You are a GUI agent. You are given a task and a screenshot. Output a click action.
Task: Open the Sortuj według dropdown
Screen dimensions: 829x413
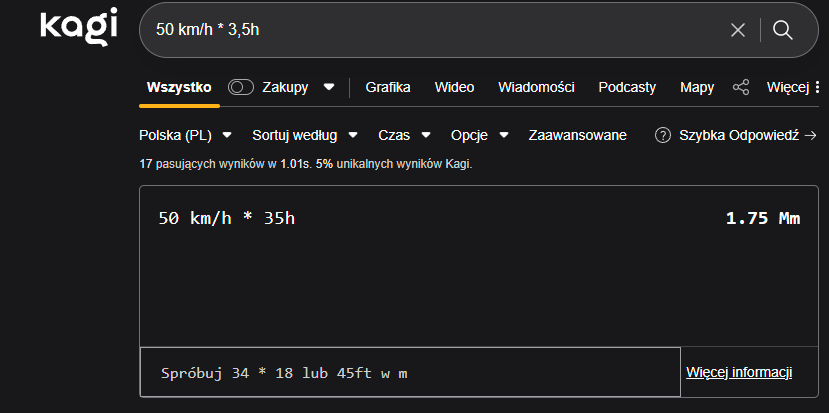click(303, 135)
